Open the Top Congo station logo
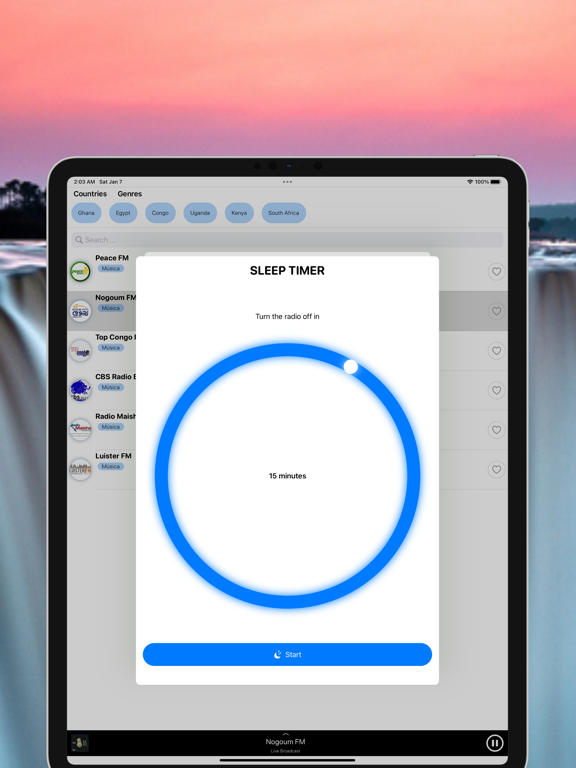Viewport: 576px width, 768px height. [x=80, y=351]
